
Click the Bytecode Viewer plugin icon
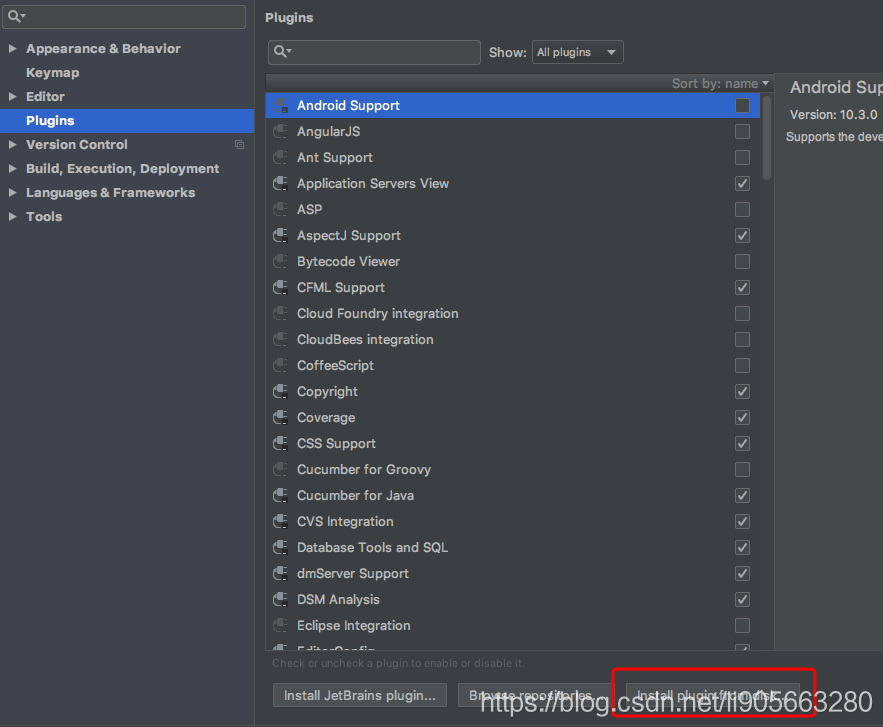280,261
